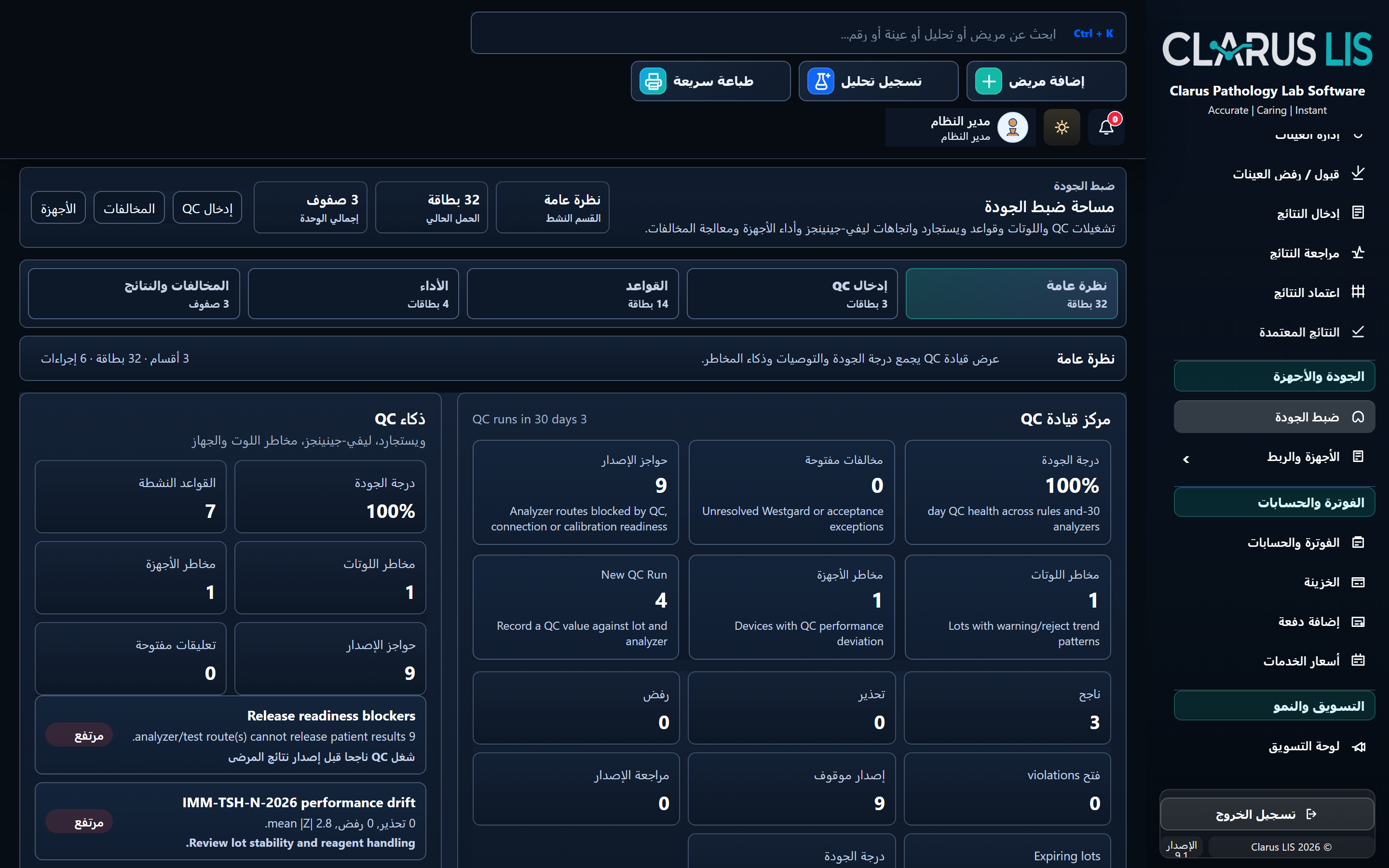Click the sample accept/reject sidebar icon
This screenshot has height=868, width=1389.
(1358, 174)
